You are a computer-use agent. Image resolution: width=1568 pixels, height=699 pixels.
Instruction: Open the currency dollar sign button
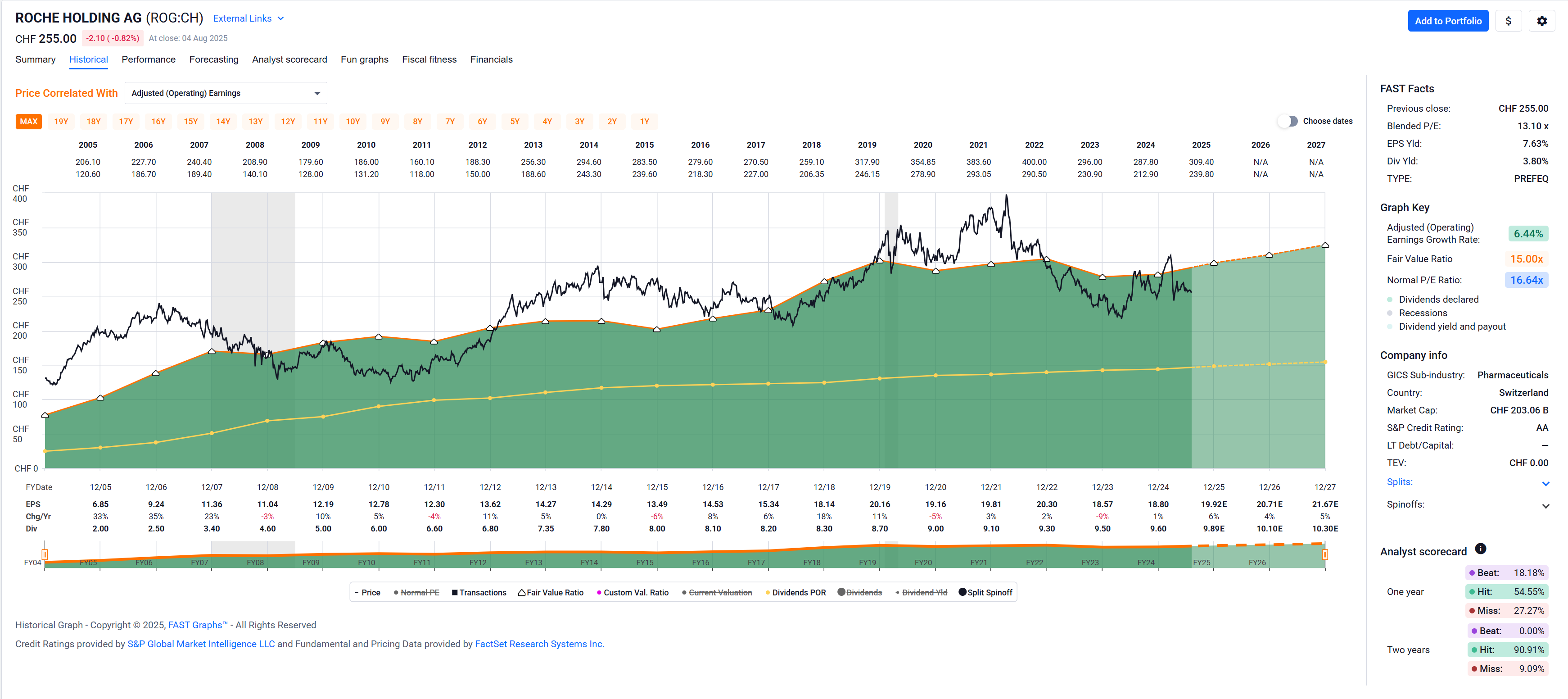(1508, 21)
